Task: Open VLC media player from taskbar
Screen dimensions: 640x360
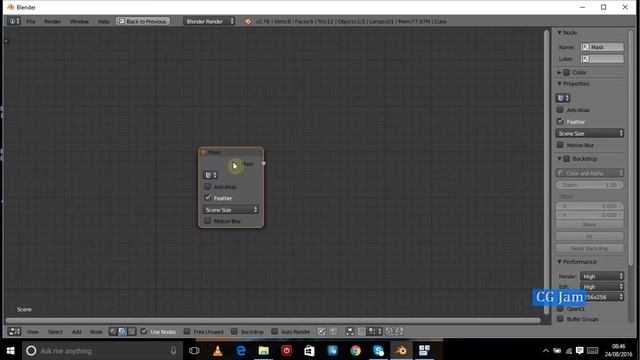Action: pyautogui.click(x=218, y=351)
